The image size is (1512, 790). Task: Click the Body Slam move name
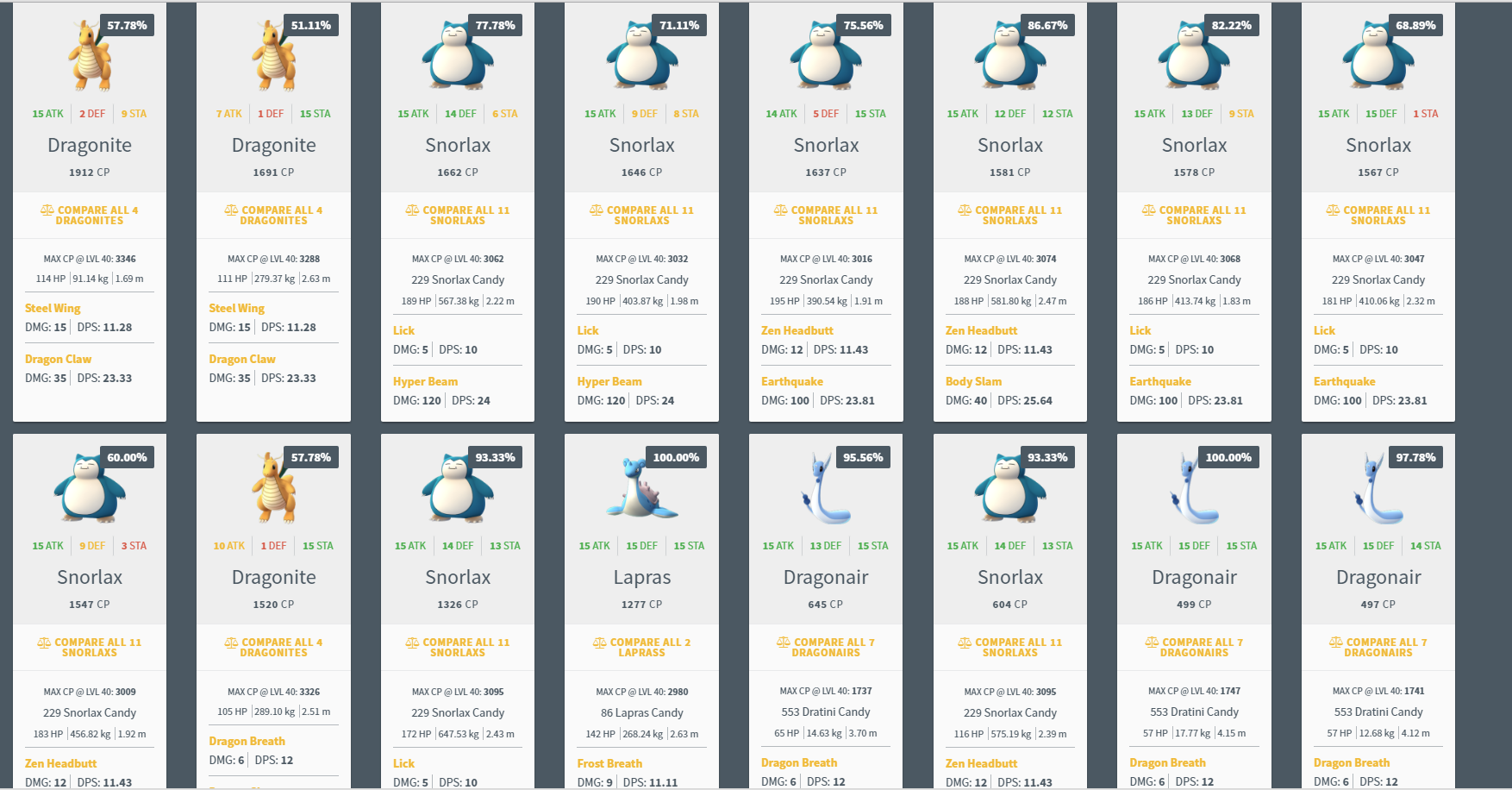973,381
